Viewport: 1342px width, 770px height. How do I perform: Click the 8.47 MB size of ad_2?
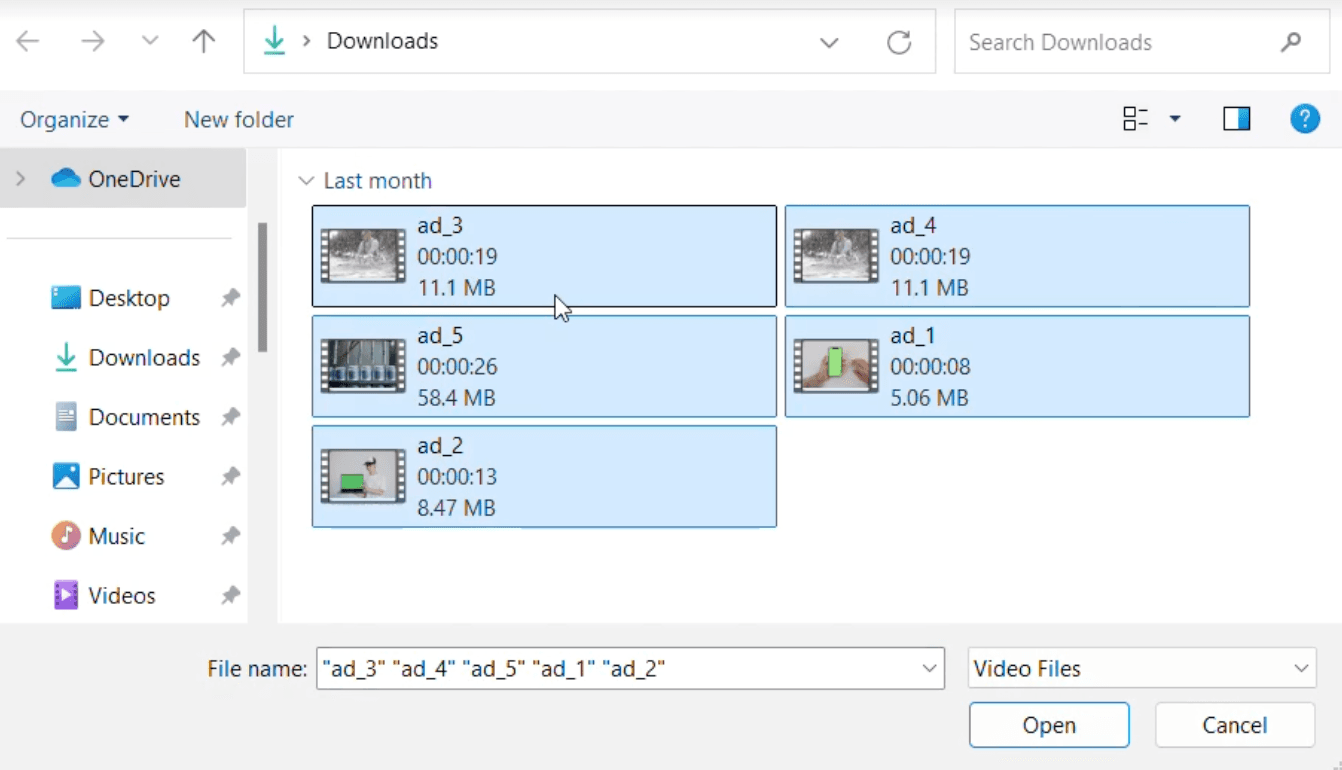456,508
